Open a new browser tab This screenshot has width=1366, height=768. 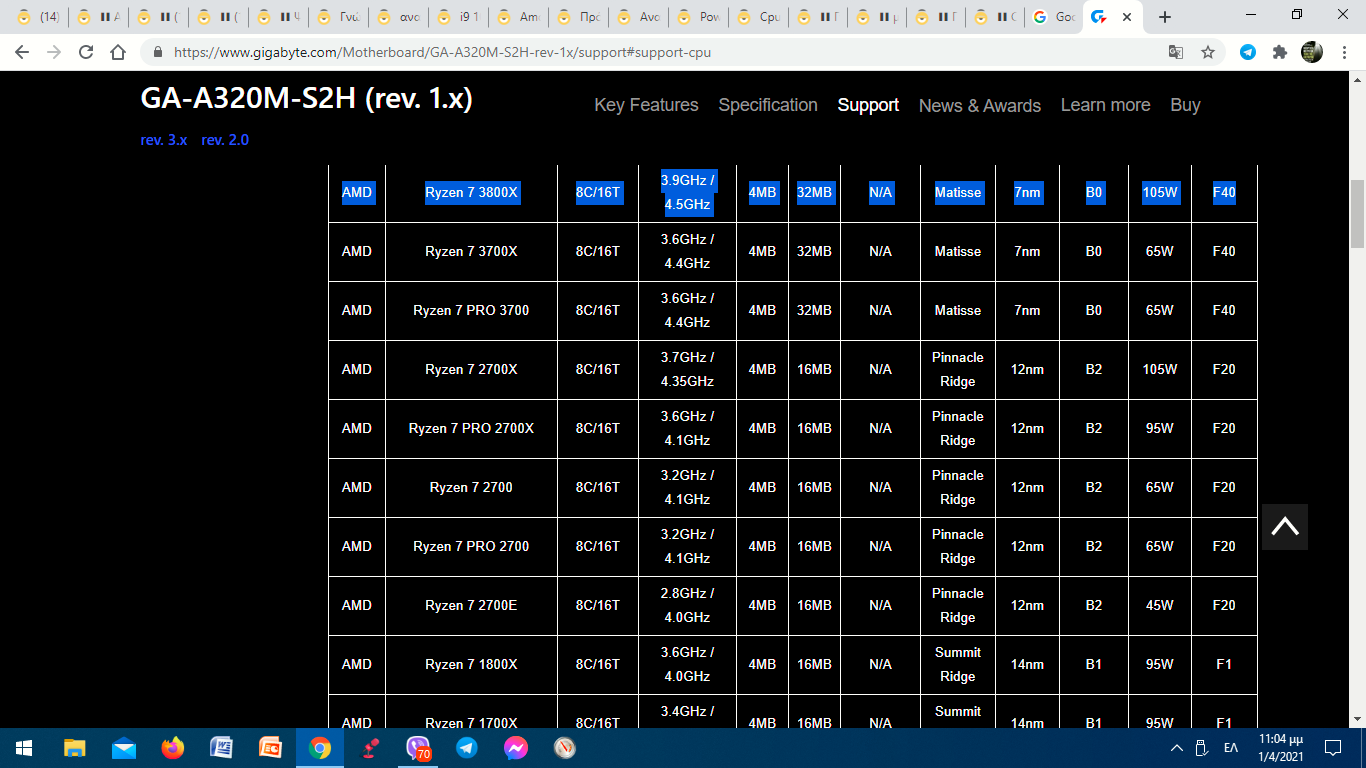1165,17
